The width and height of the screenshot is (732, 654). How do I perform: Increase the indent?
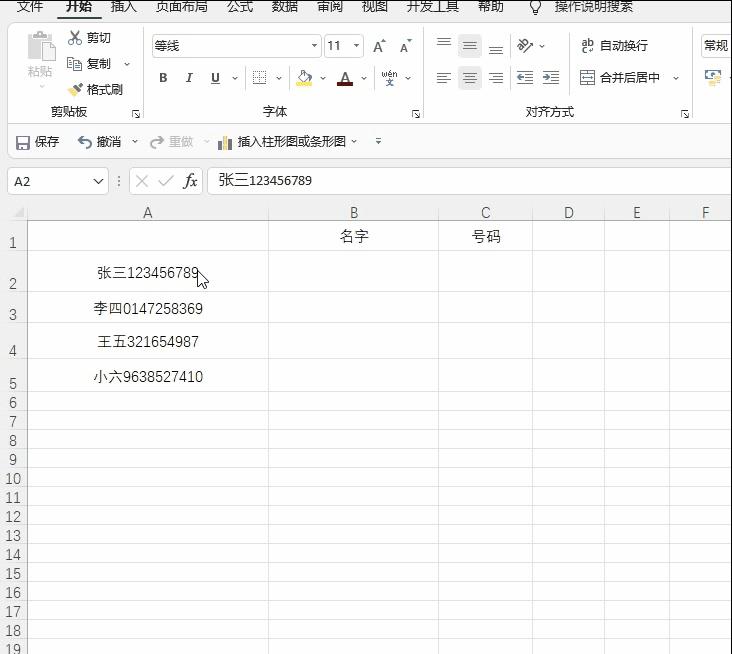tap(551, 77)
